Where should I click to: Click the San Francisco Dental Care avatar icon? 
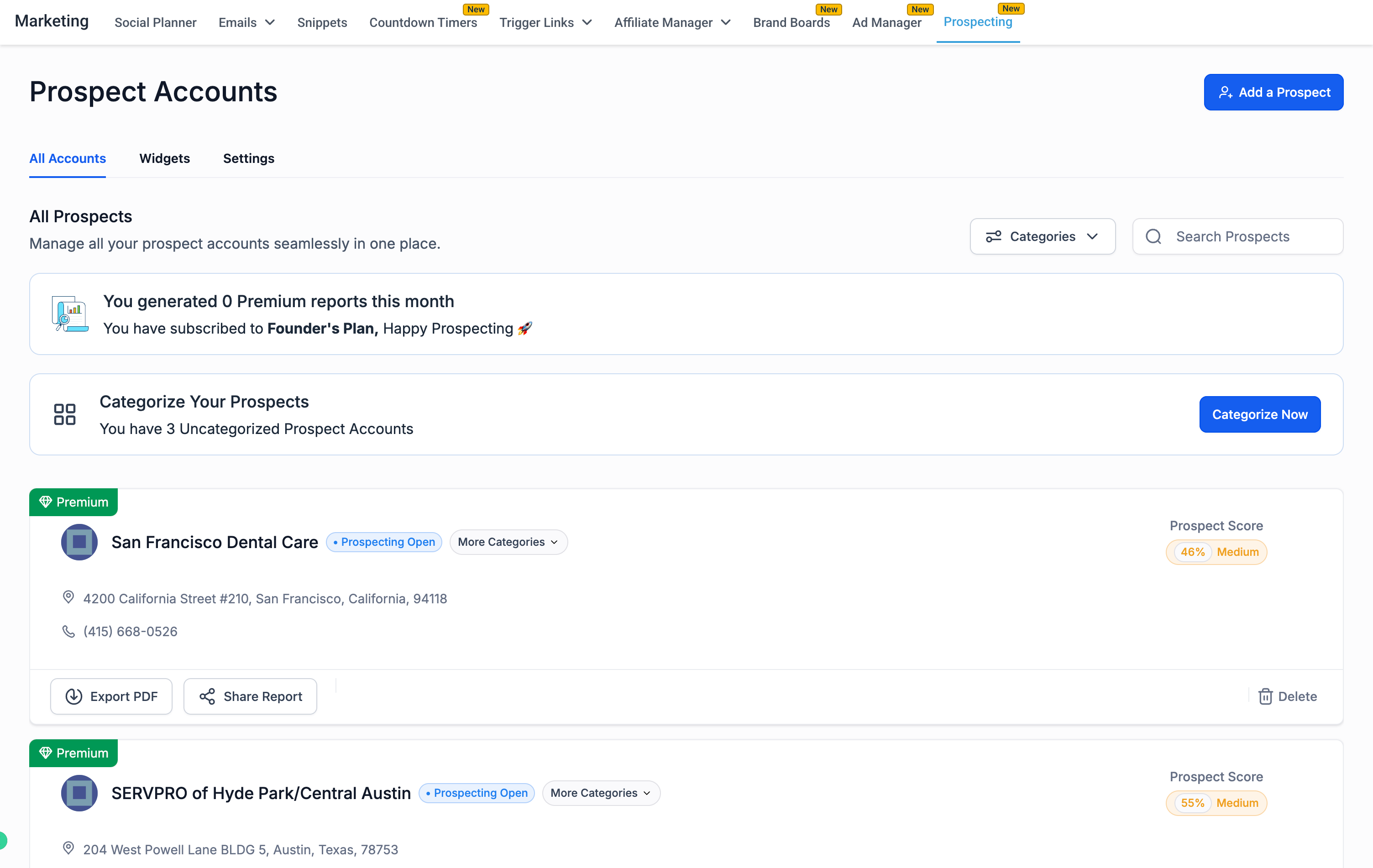(x=79, y=542)
